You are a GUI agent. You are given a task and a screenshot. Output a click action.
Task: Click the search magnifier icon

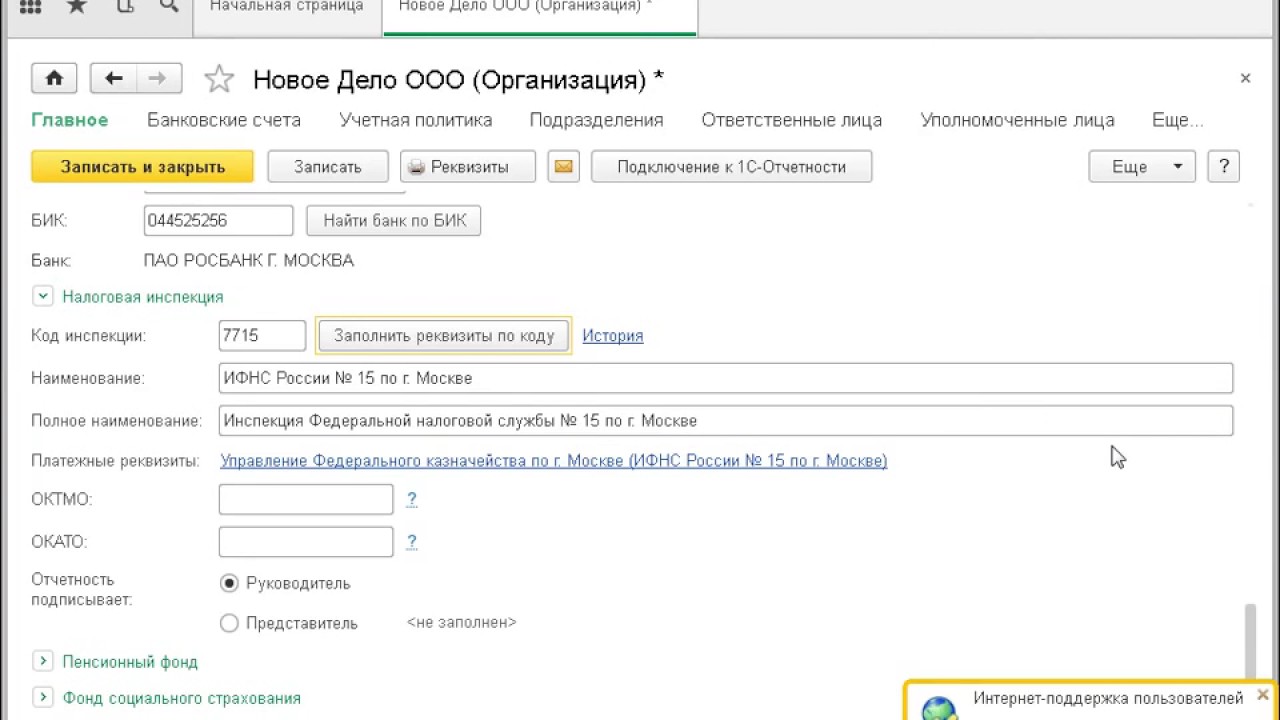(x=167, y=7)
